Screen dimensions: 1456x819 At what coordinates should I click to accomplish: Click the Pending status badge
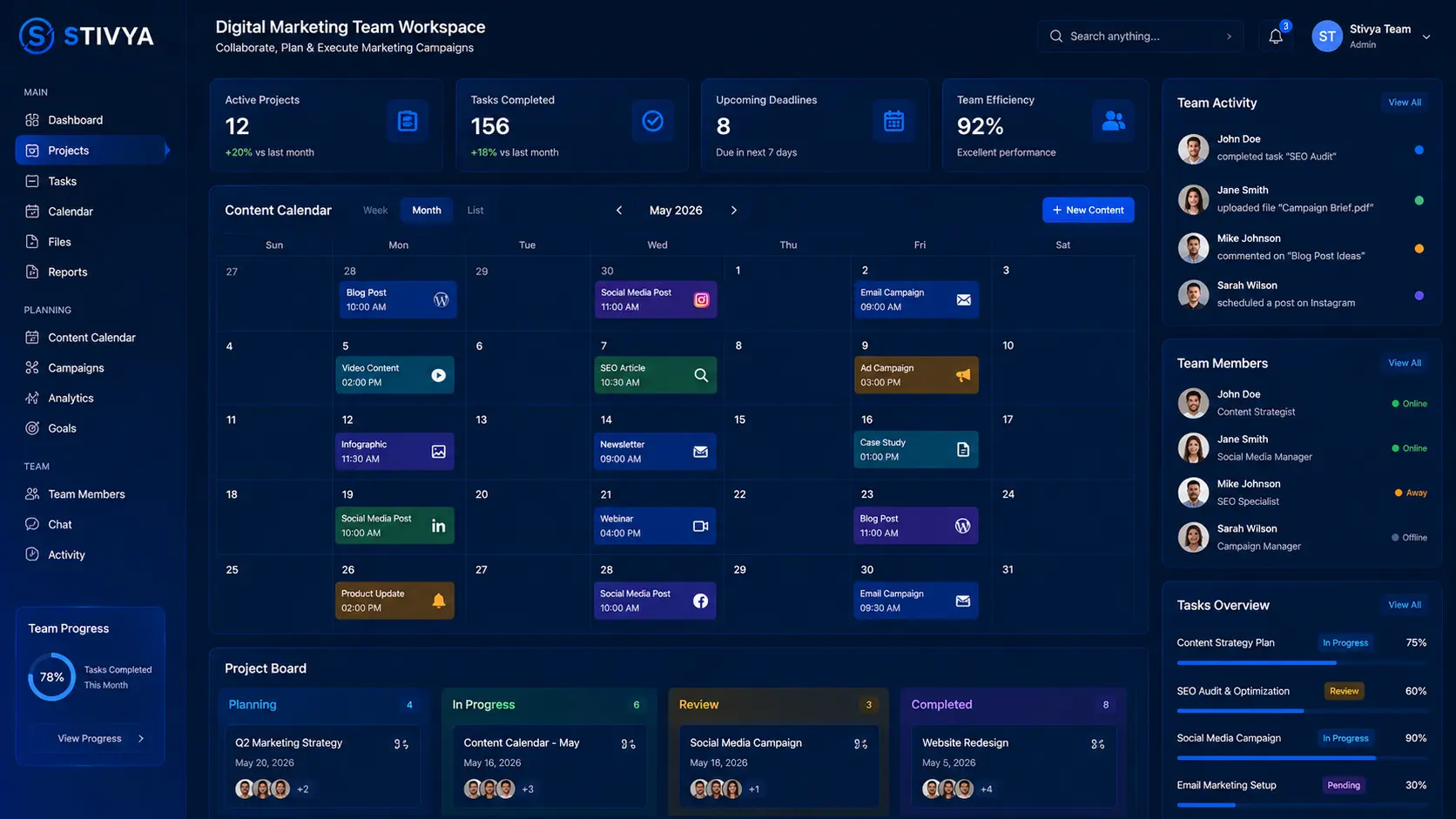[1344, 785]
